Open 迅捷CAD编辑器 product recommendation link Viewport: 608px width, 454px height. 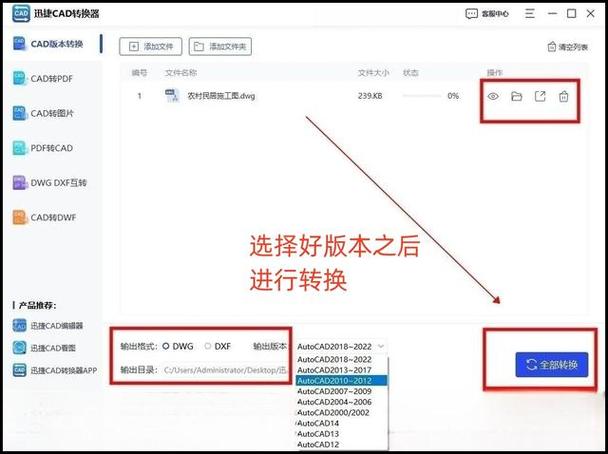click(48, 326)
